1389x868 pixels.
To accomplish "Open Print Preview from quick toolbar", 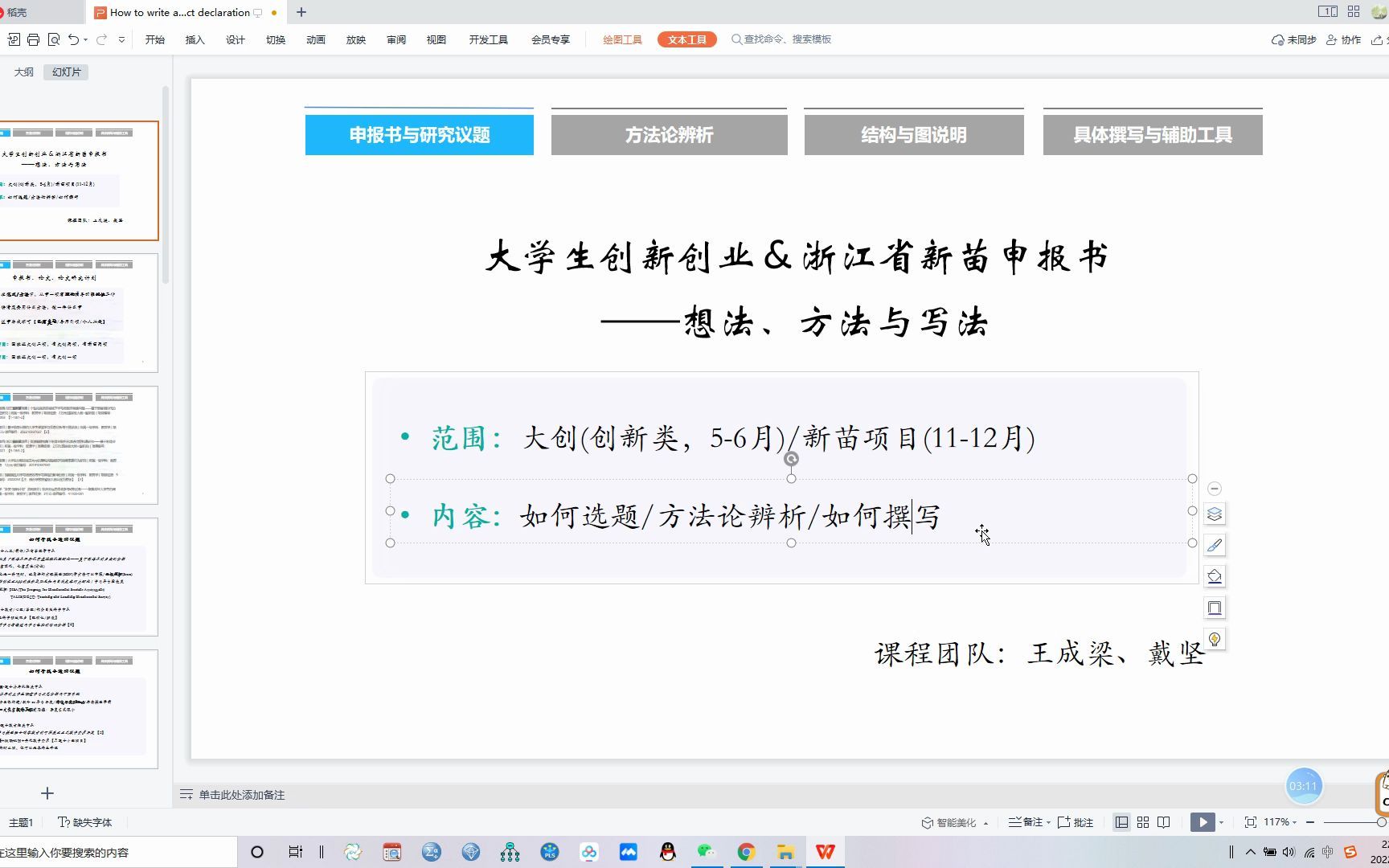I will (x=54, y=39).
